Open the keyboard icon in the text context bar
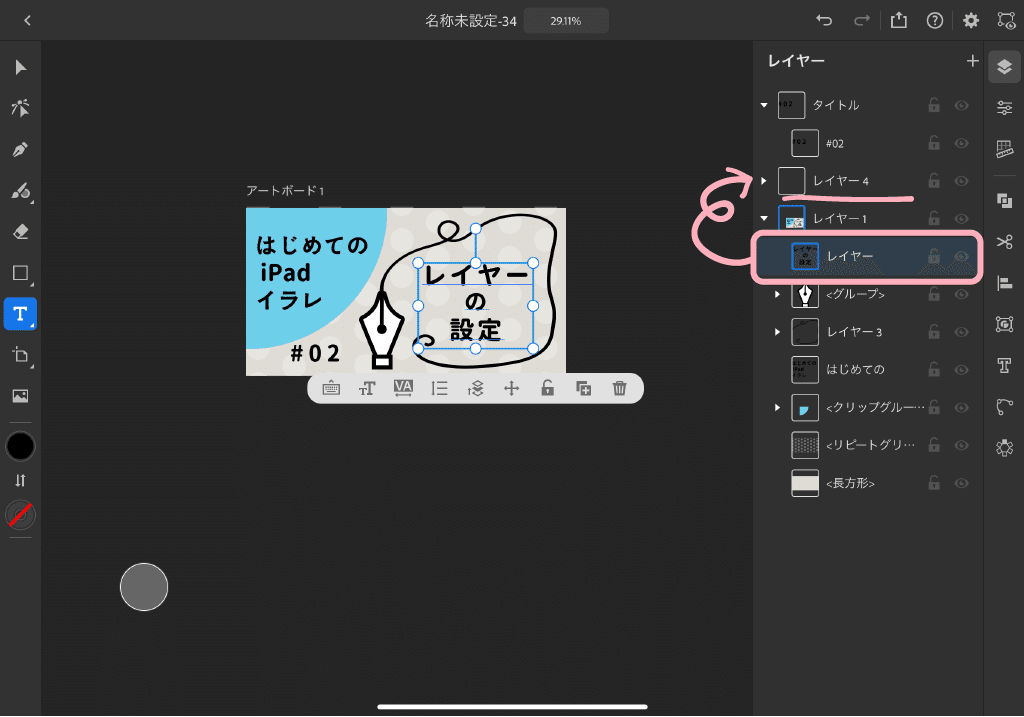Viewport: 1024px width, 717px height. [x=331, y=388]
